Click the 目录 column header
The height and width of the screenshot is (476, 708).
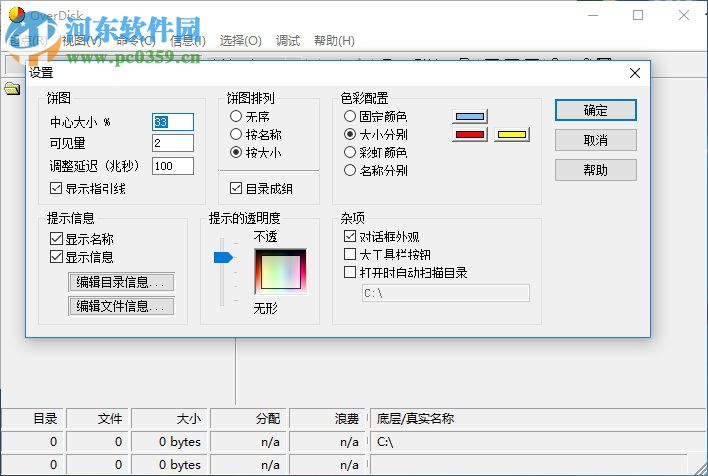[34, 419]
